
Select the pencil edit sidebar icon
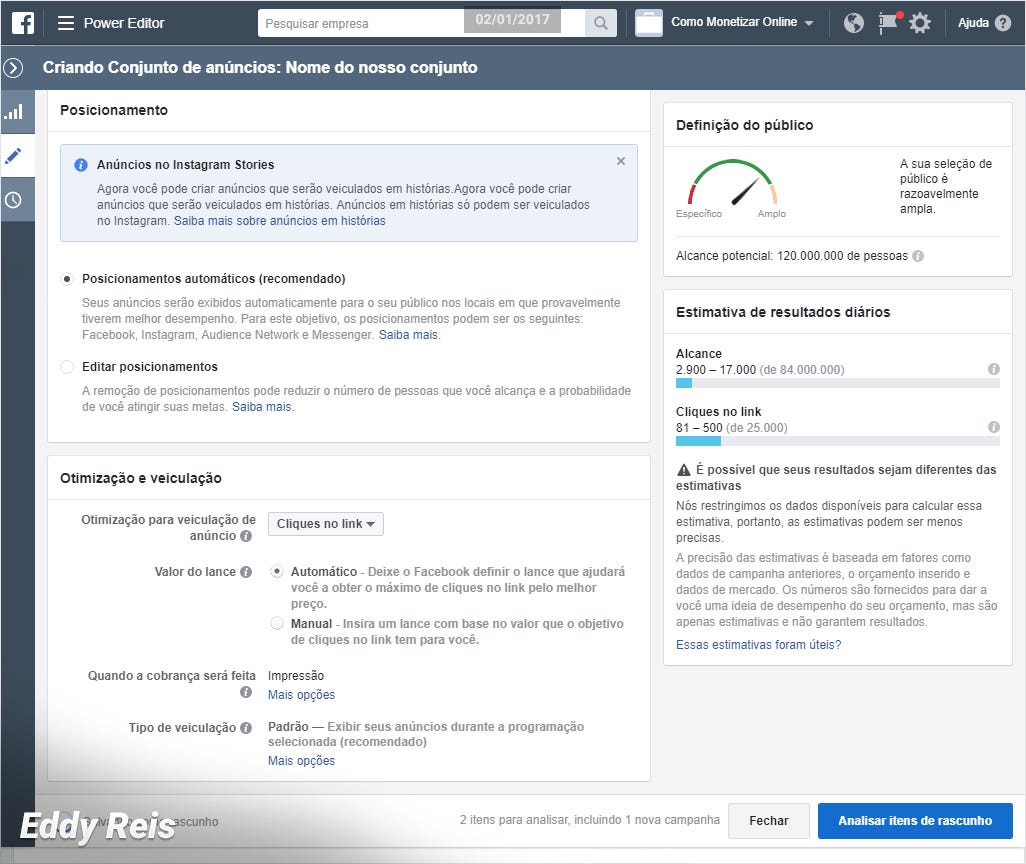(x=13, y=156)
